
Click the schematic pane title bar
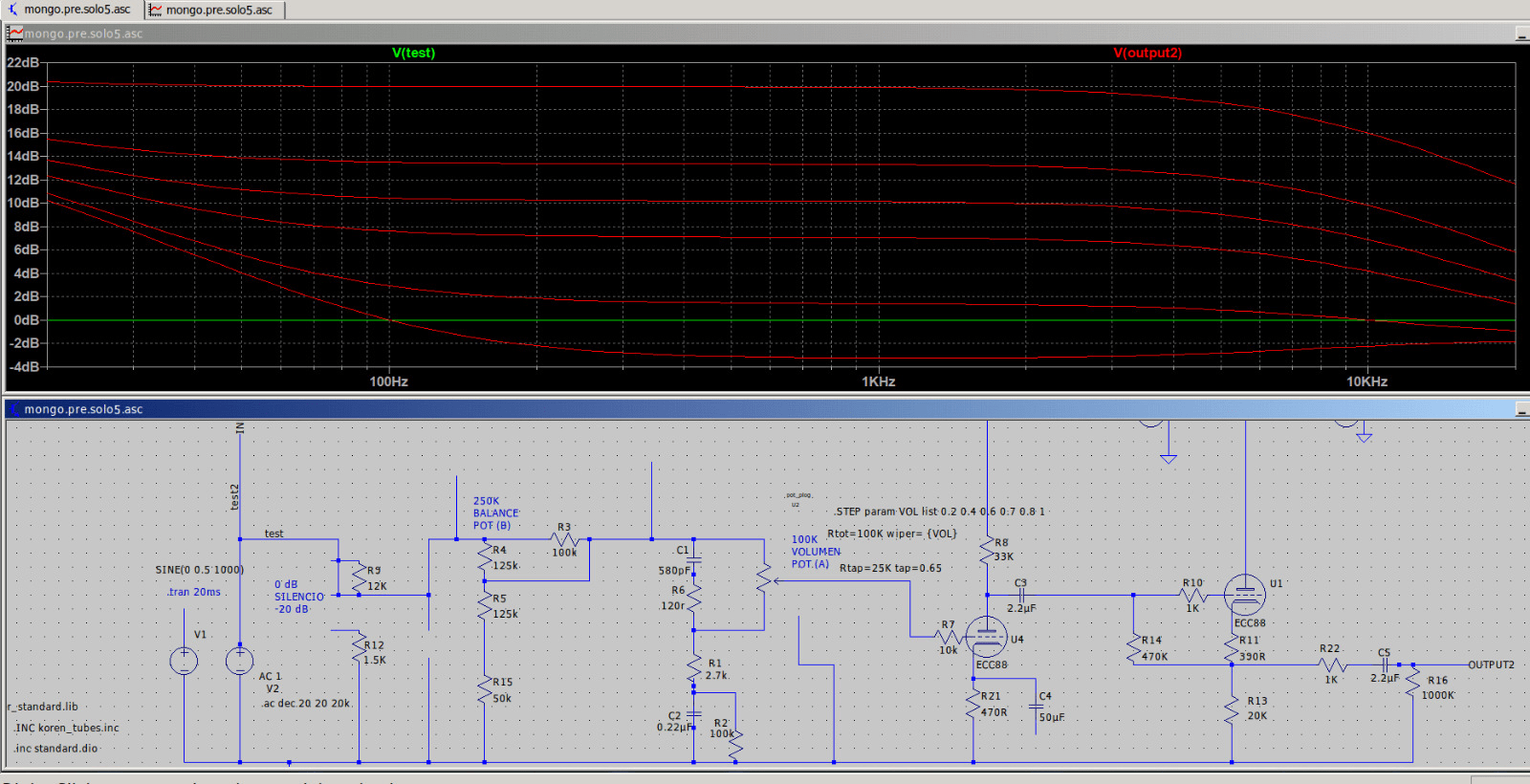pos(765,409)
